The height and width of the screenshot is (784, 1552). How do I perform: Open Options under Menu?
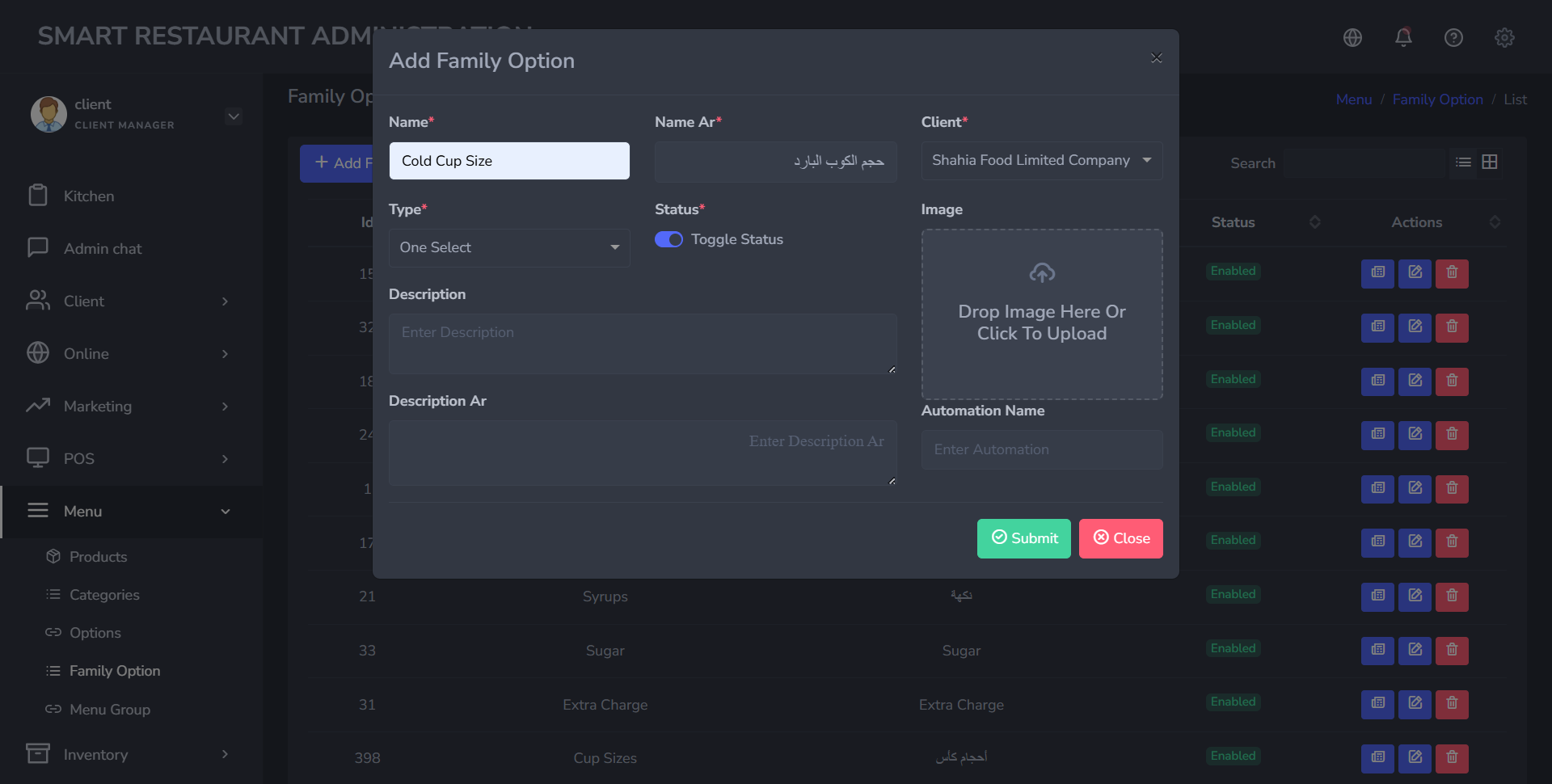tap(95, 633)
